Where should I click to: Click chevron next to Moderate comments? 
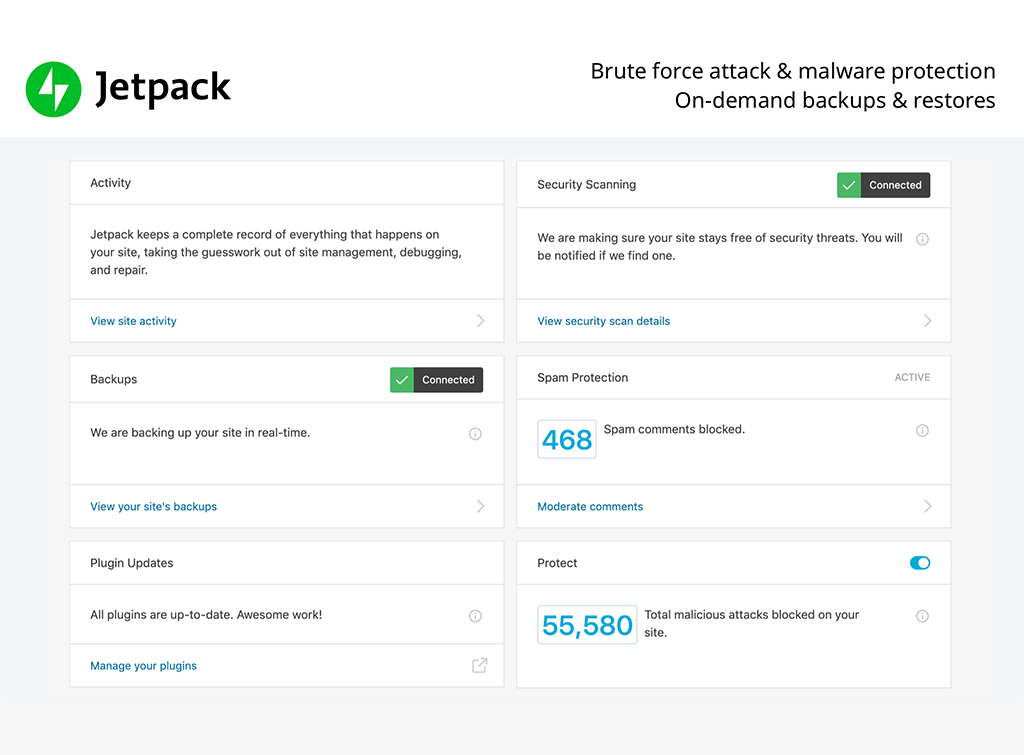(927, 506)
